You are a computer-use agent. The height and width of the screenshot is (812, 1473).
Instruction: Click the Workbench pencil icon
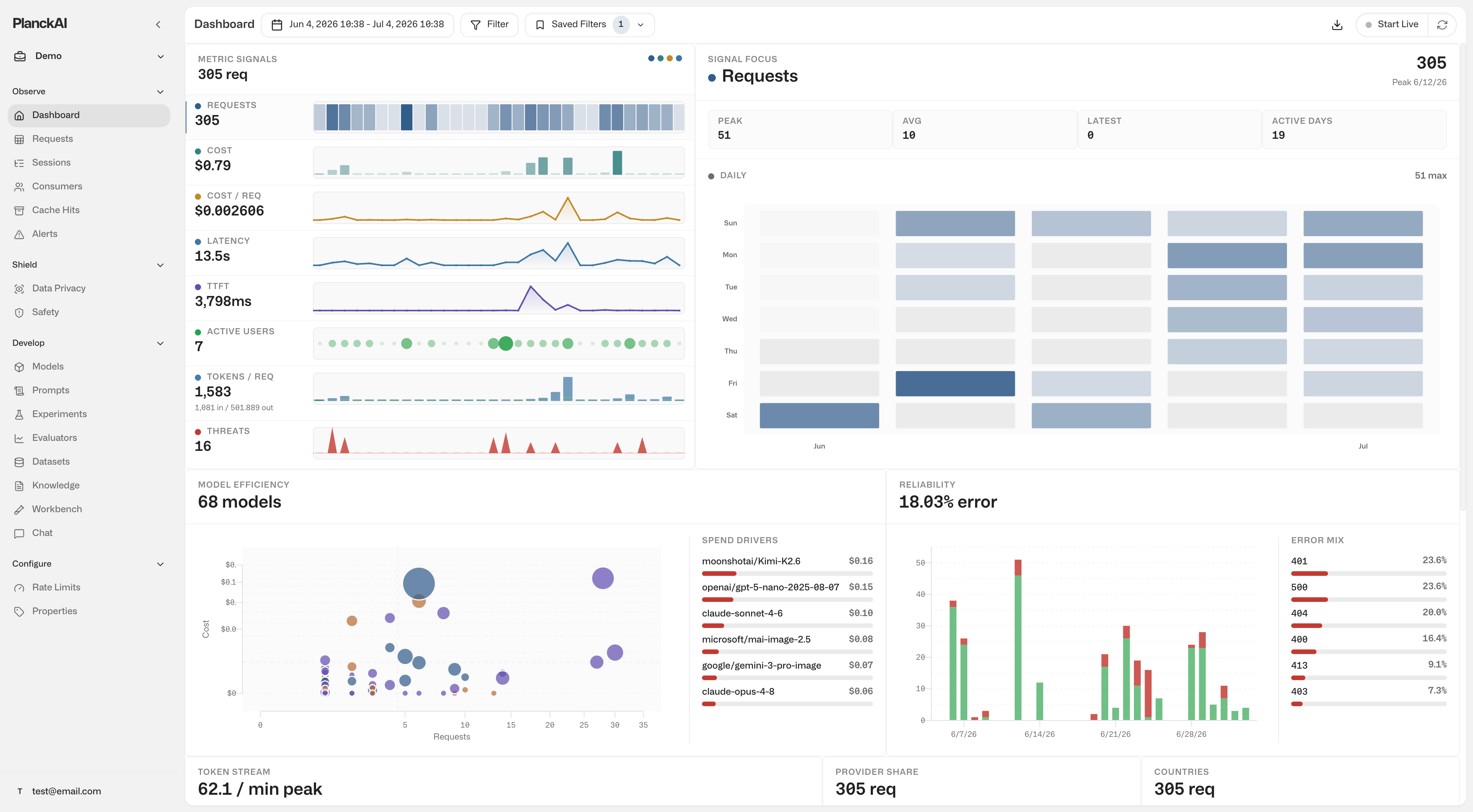click(x=20, y=509)
